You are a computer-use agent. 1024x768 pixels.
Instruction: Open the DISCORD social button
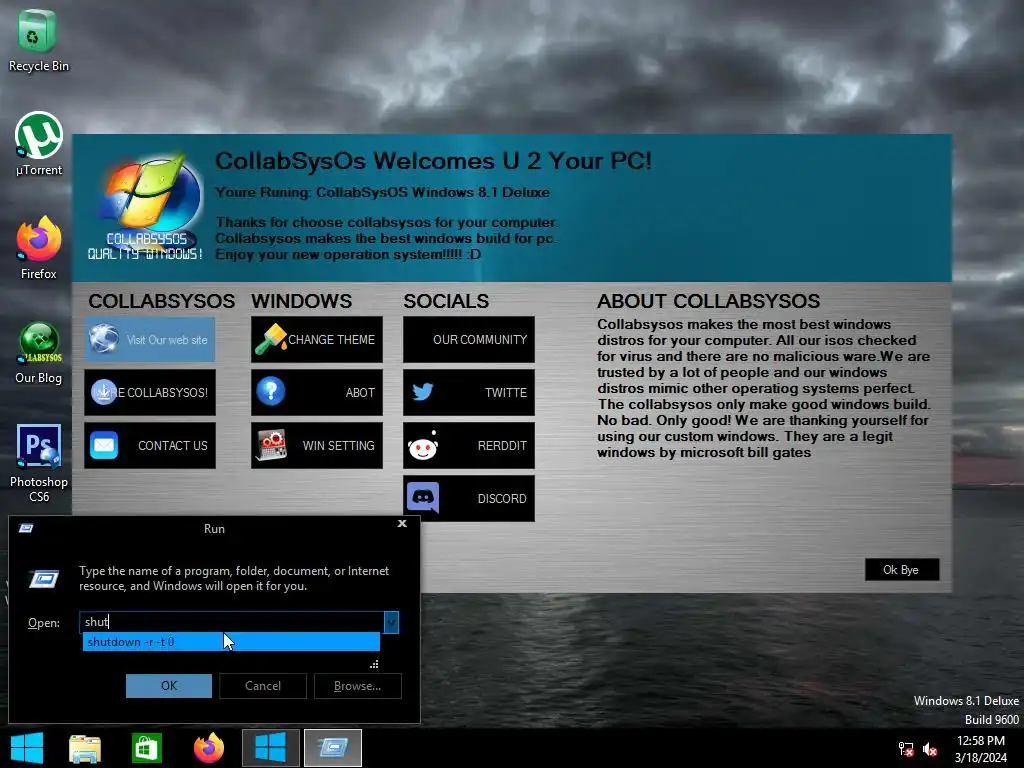pyautogui.click(x=469, y=498)
